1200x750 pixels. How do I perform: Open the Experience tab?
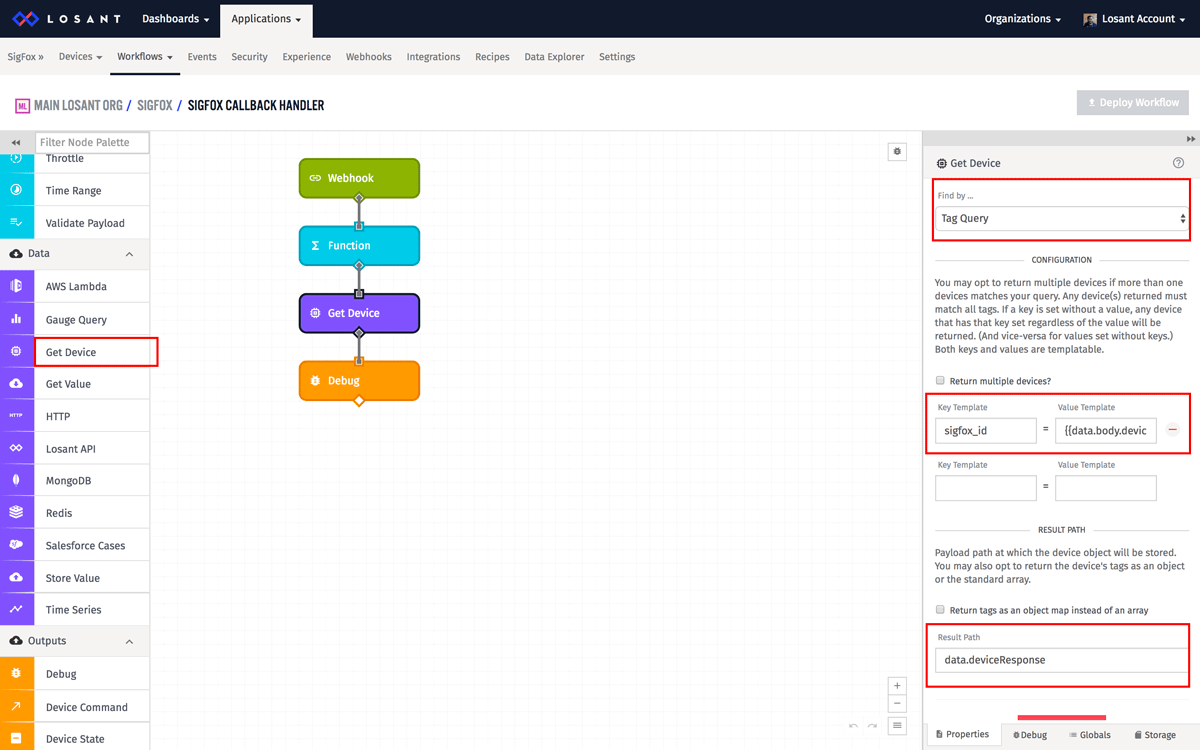pyautogui.click(x=307, y=57)
